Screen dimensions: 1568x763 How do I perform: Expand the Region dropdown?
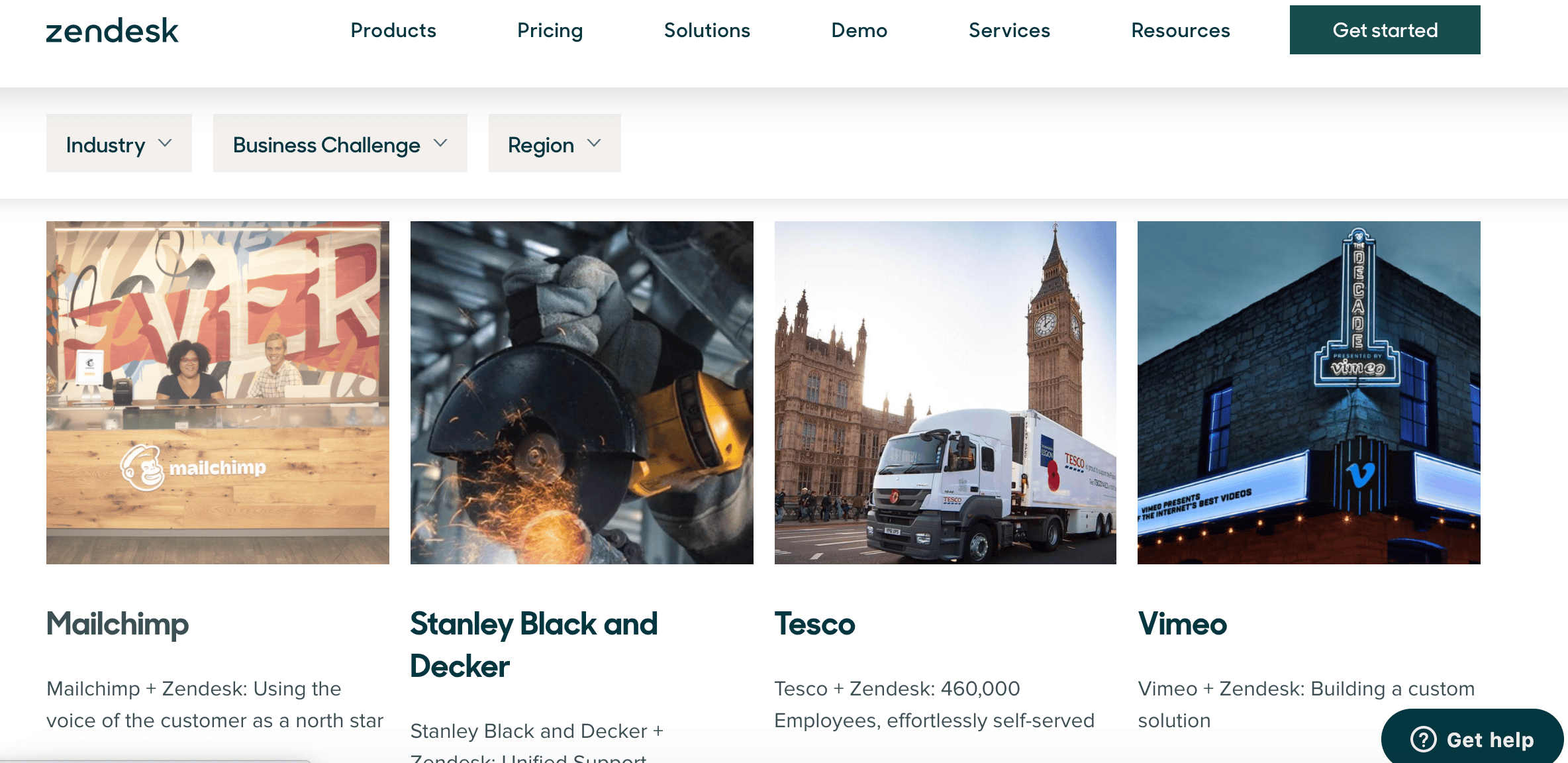point(554,143)
